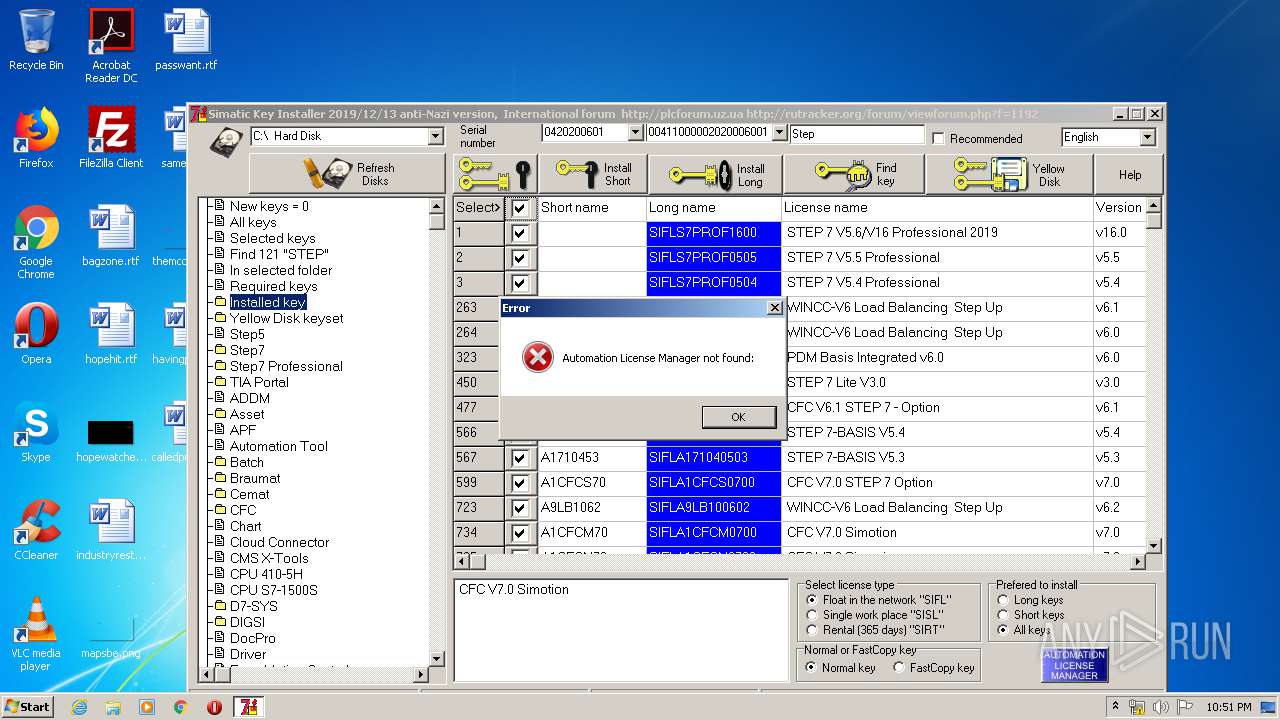Select Single work place SISL radio
1280x720 pixels.
(812, 615)
